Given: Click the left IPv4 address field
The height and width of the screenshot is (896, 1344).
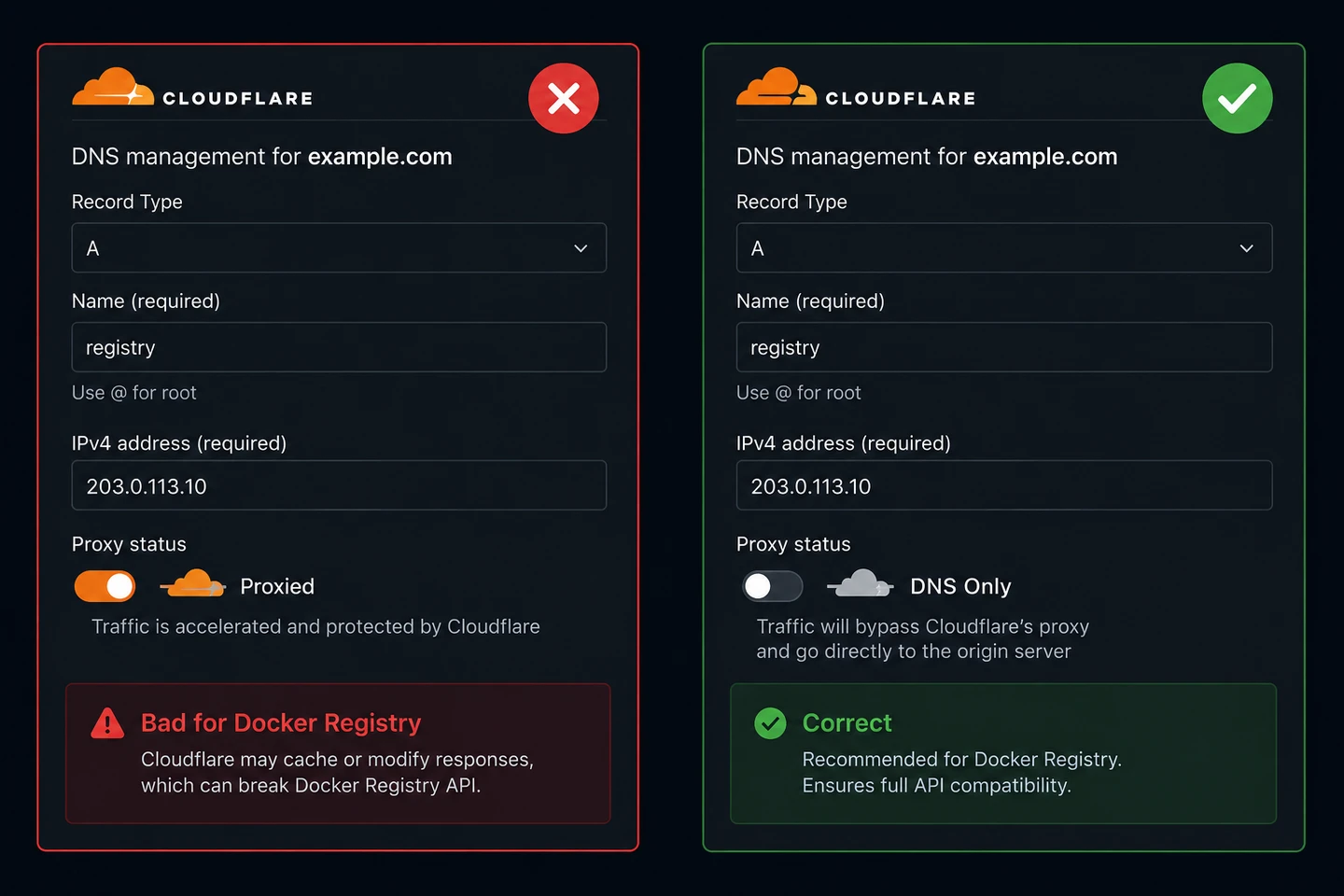Looking at the screenshot, I should pos(339,485).
